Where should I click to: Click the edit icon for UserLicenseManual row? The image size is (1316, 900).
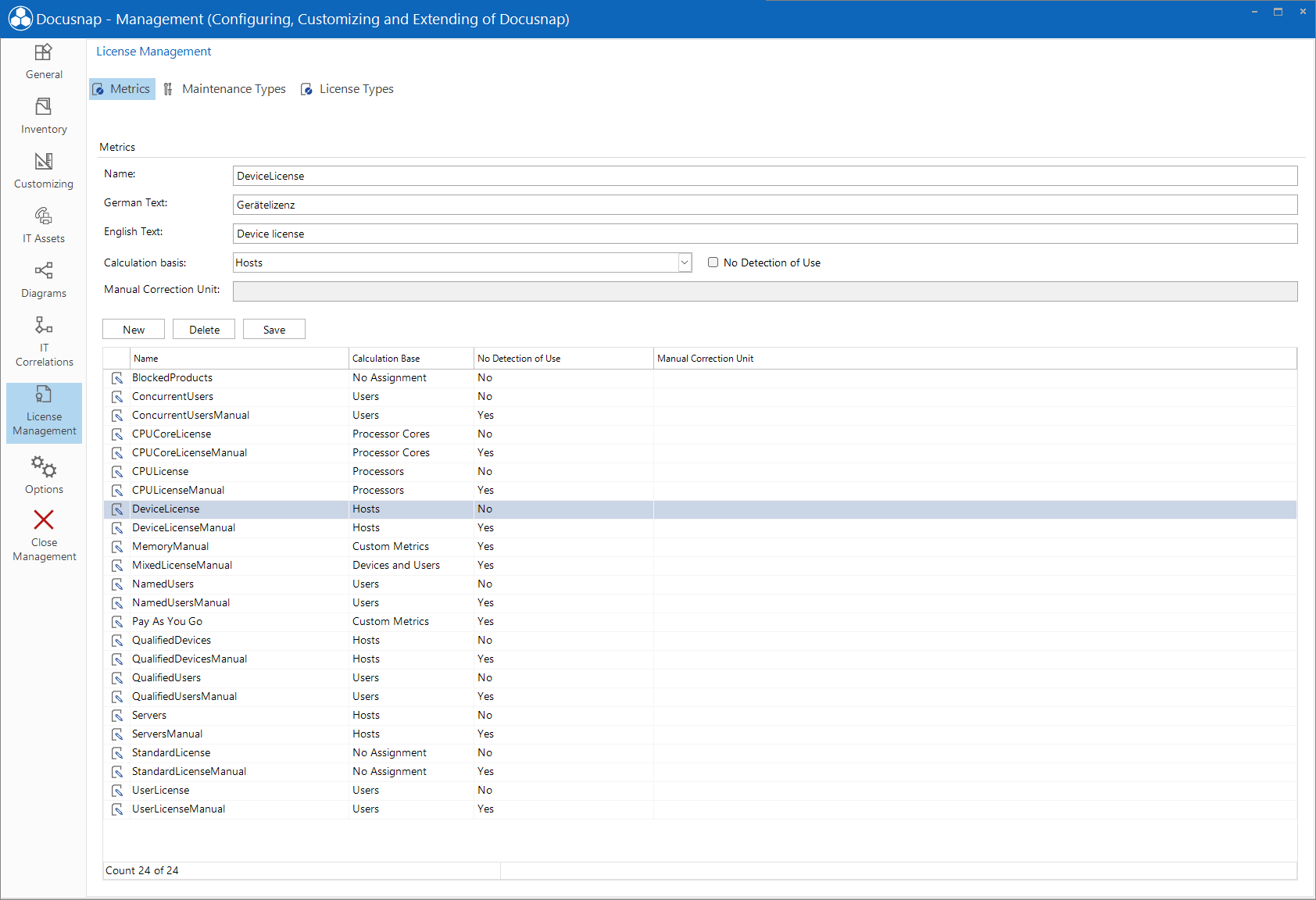pyautogui.click(x=117, y=809)
